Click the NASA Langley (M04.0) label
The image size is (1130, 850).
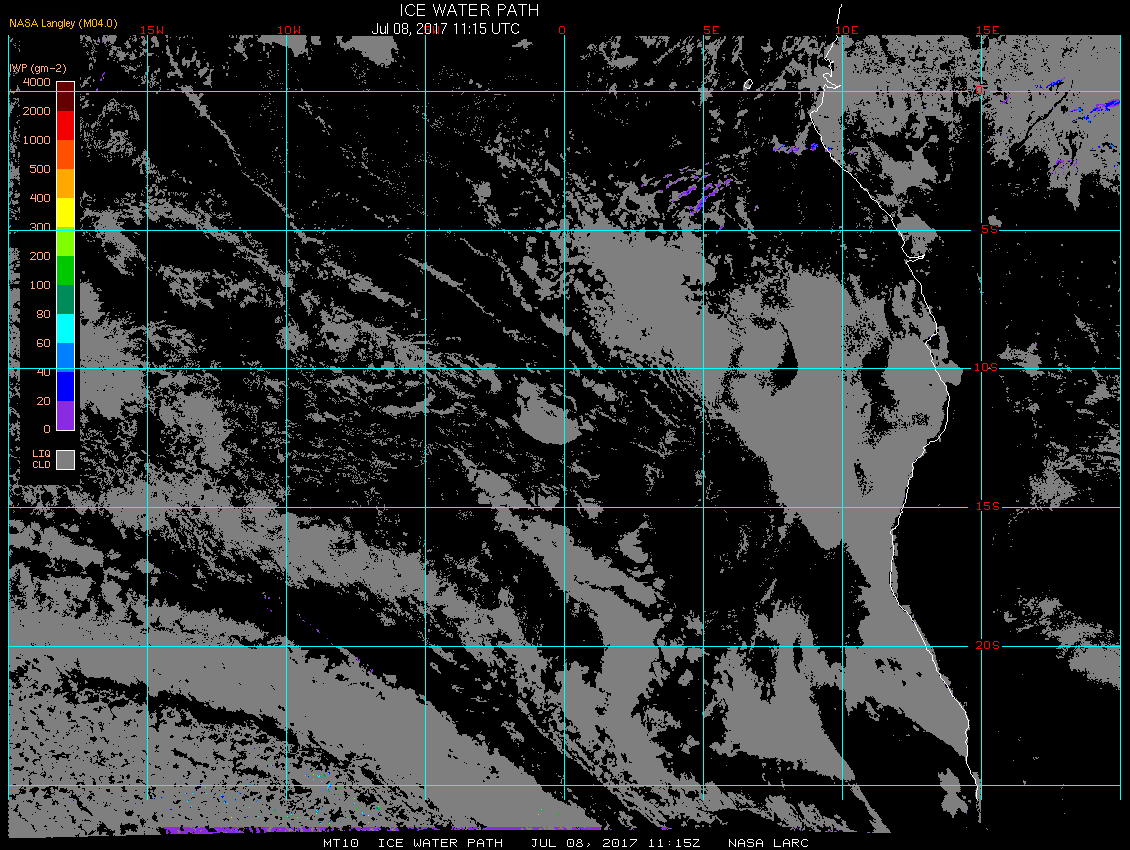coord(63,23)
